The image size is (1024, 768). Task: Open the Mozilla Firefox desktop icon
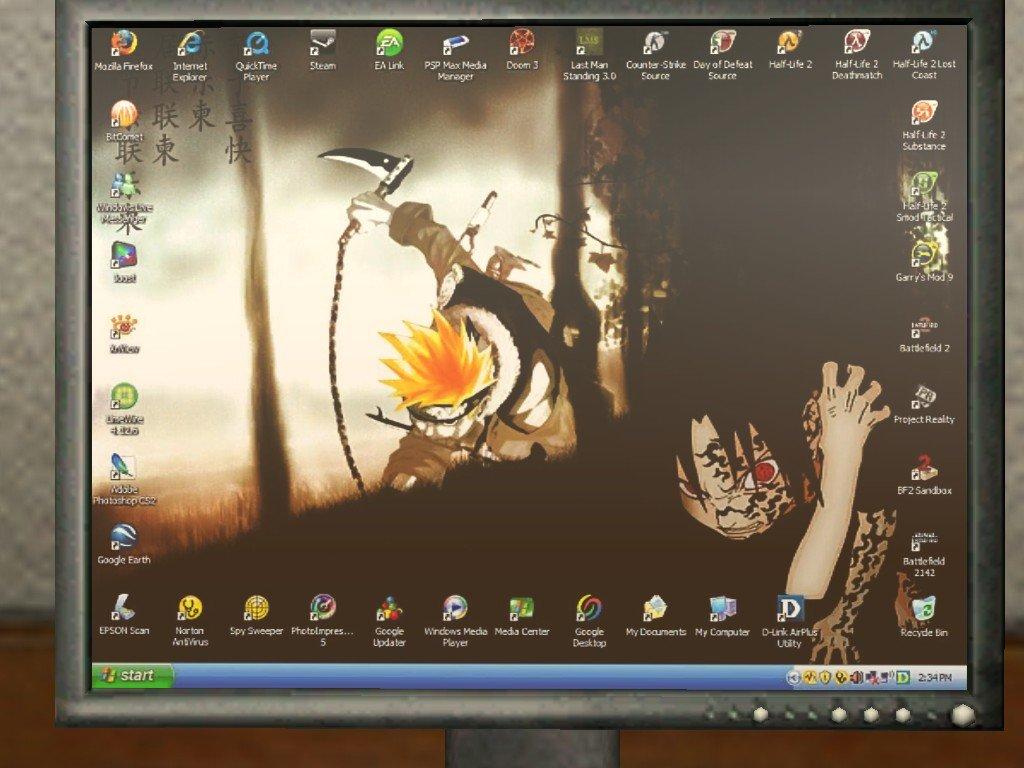pyautogui.click(x=124, y=44)
